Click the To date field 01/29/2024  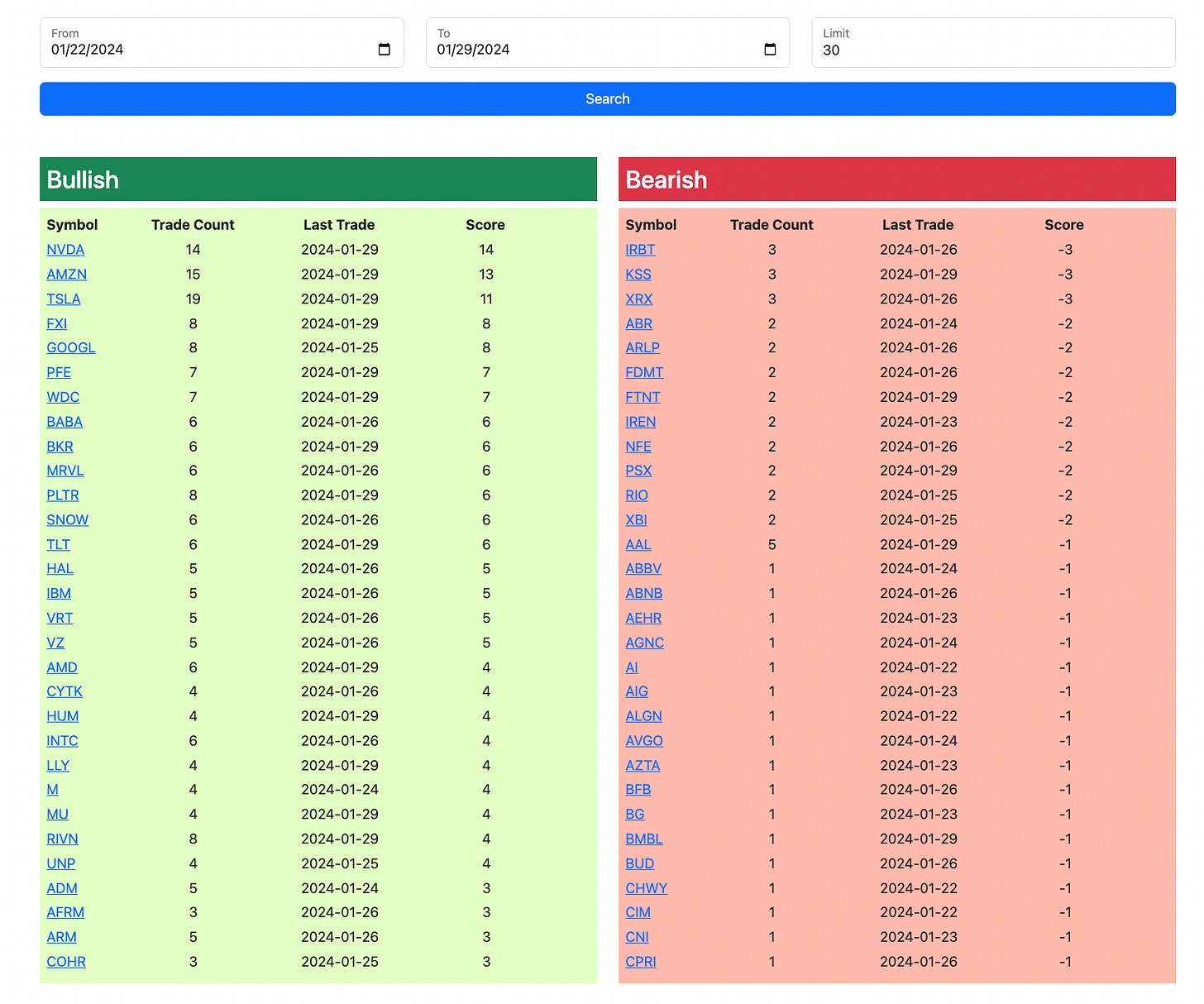tap(608, 43)
